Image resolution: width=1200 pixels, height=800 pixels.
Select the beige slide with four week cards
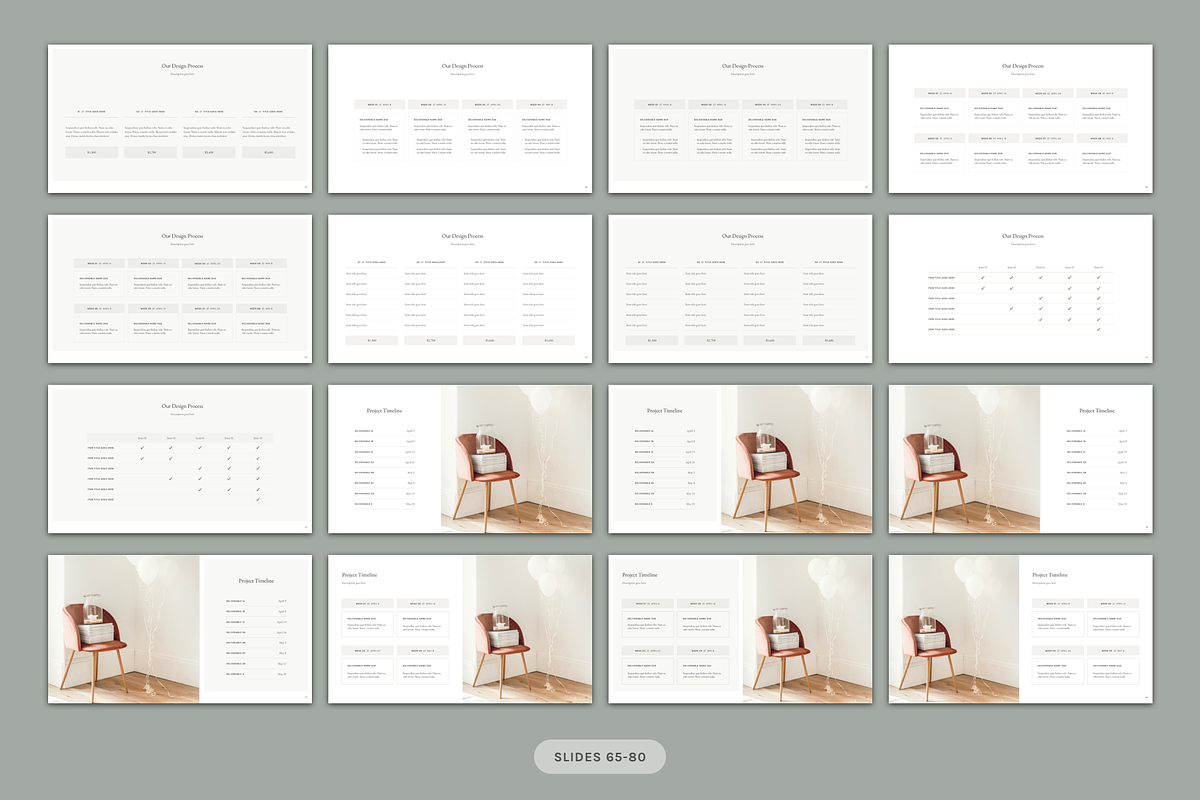point(740,119)
